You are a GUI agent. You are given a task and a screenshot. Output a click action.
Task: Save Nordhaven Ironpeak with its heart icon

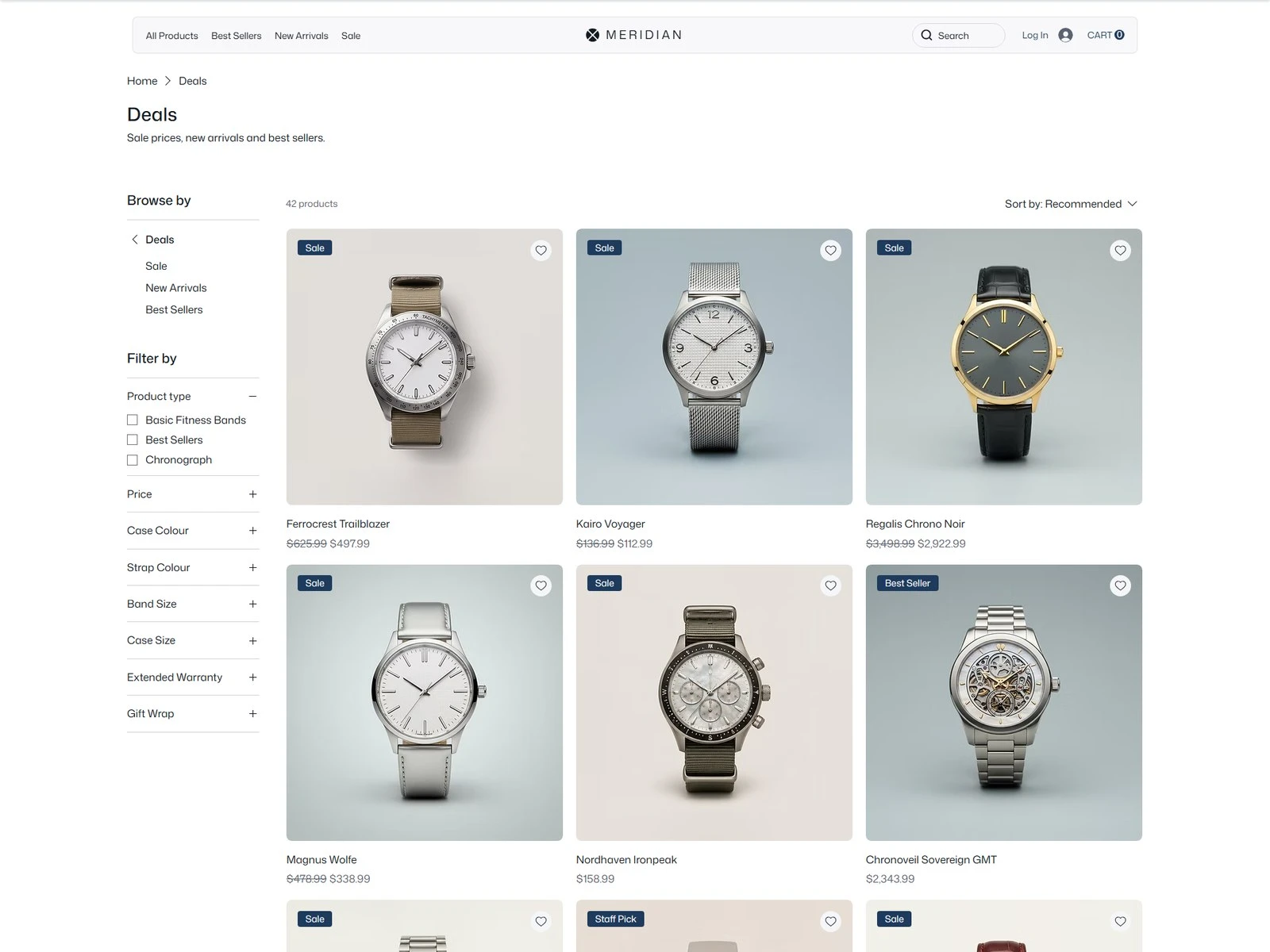tap(830, 586)
